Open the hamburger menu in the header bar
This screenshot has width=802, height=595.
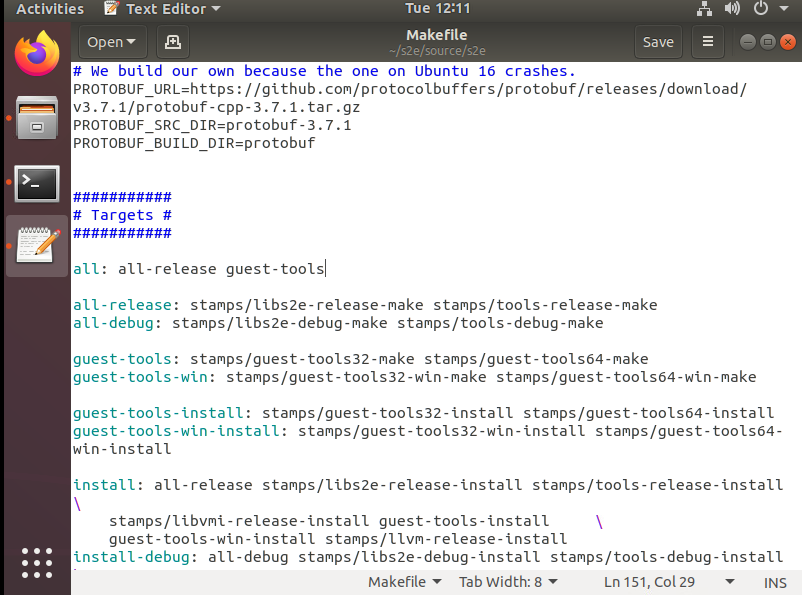708,41
